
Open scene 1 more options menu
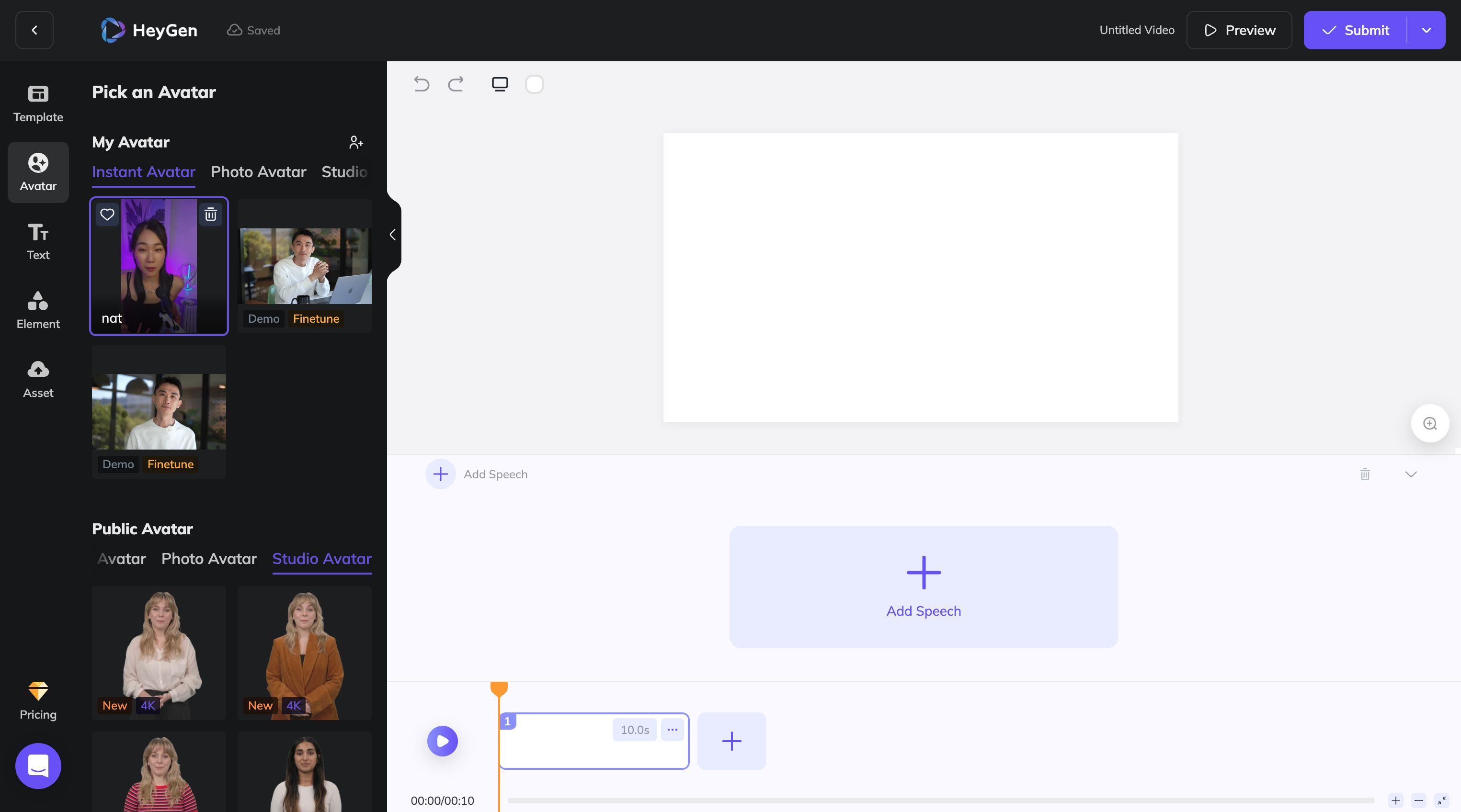[672, 730]
